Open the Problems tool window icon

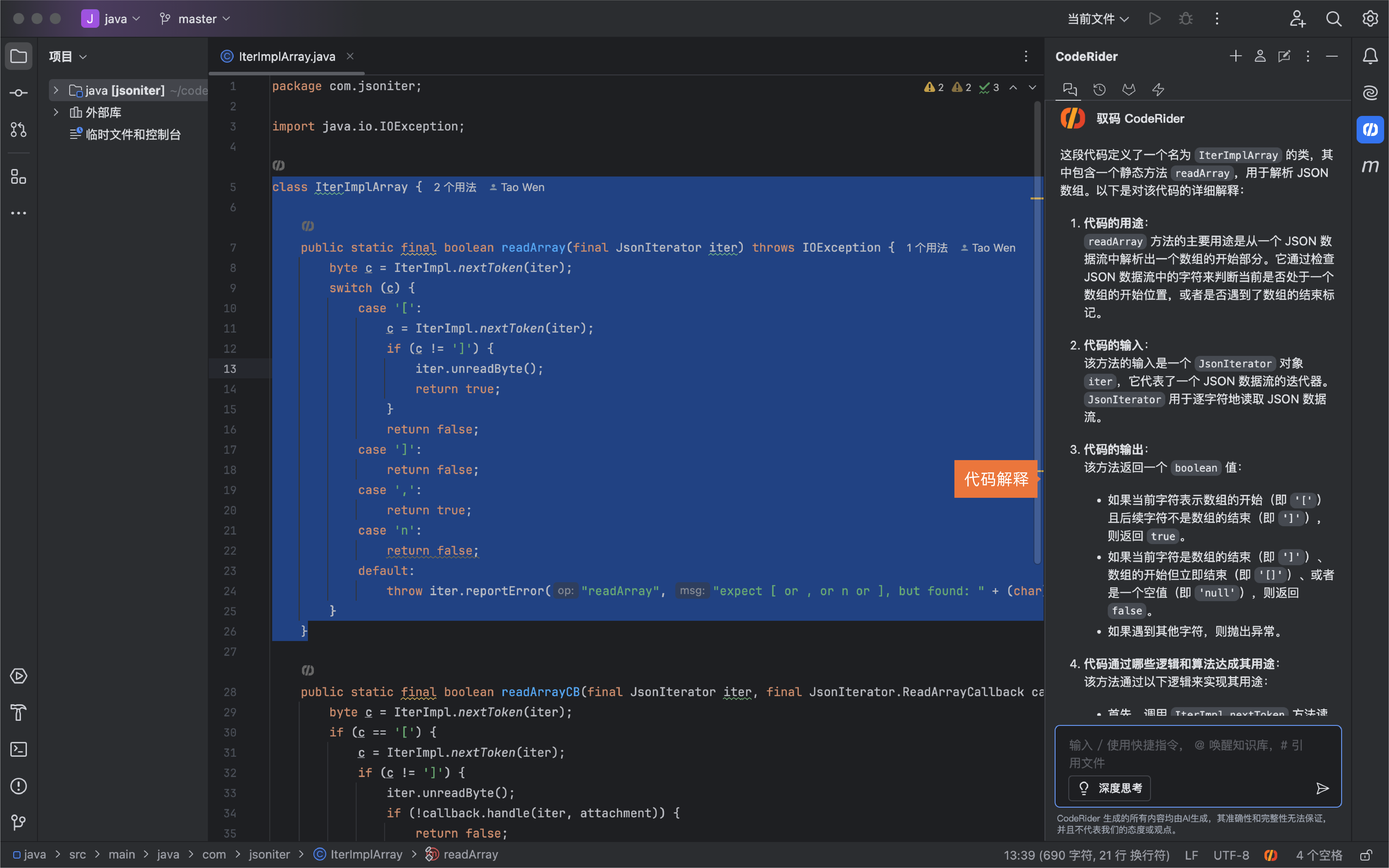[18, 786]
